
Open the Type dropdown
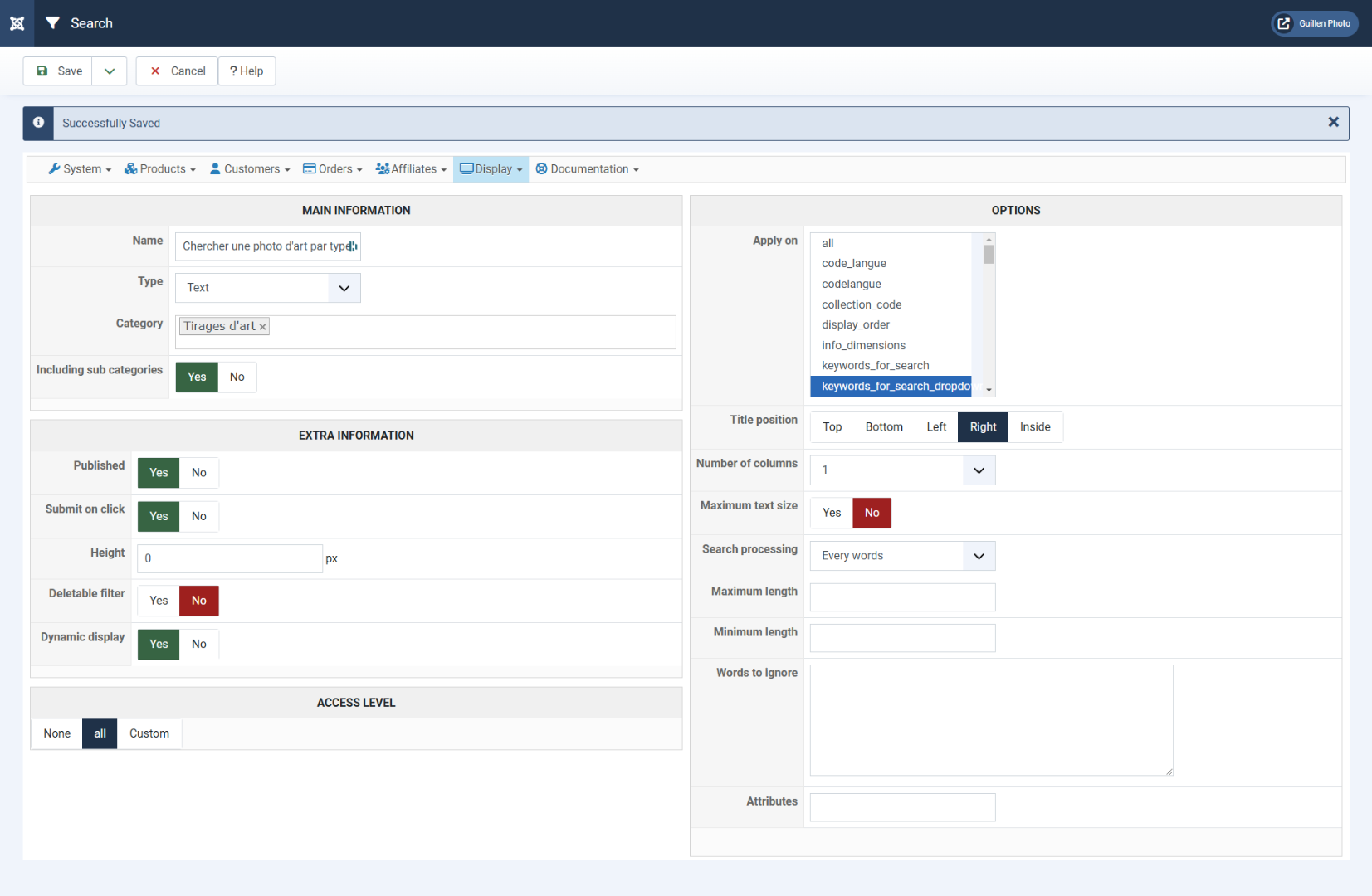coord(267,288)
